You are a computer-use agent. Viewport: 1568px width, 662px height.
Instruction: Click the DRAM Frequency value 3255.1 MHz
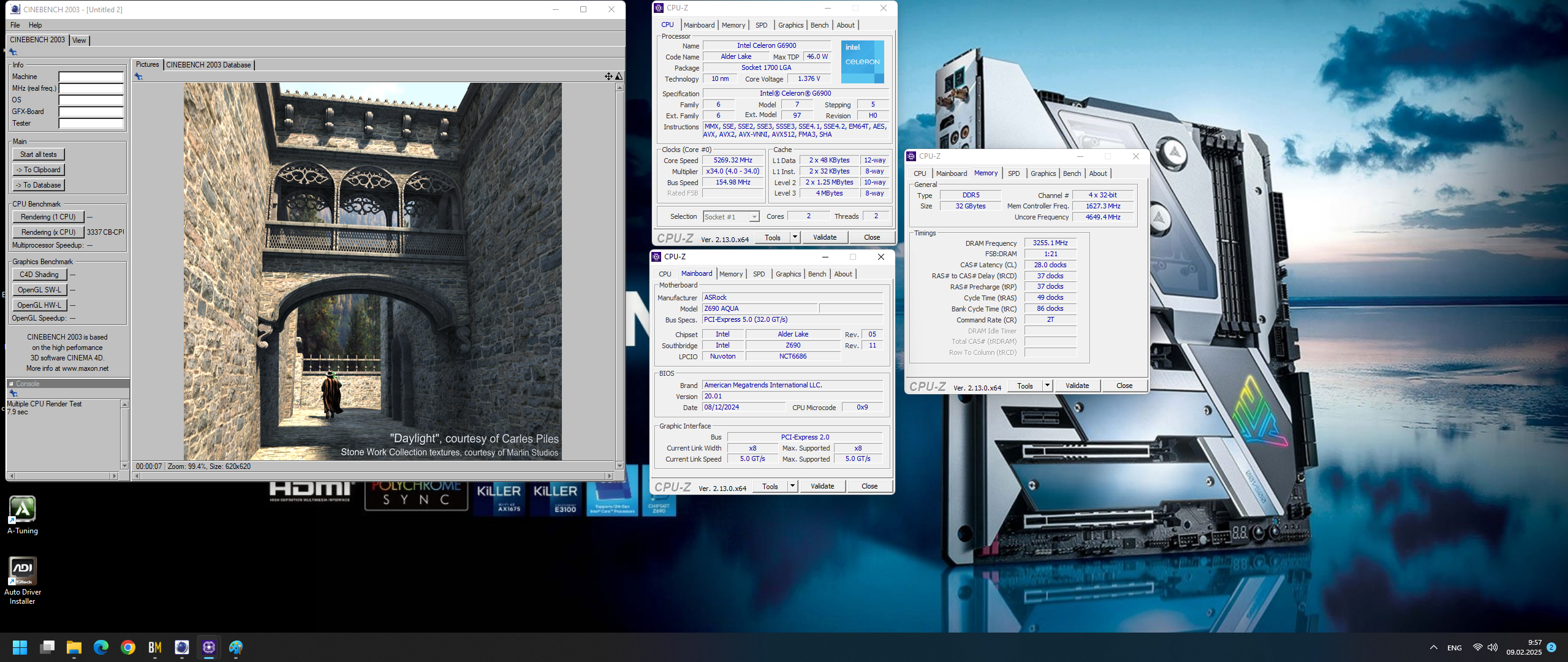tap(1050, 243)
